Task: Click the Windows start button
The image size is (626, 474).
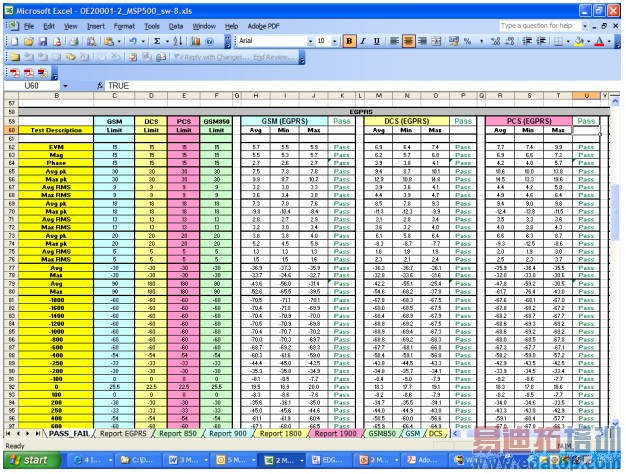Action: pos(30,460)
